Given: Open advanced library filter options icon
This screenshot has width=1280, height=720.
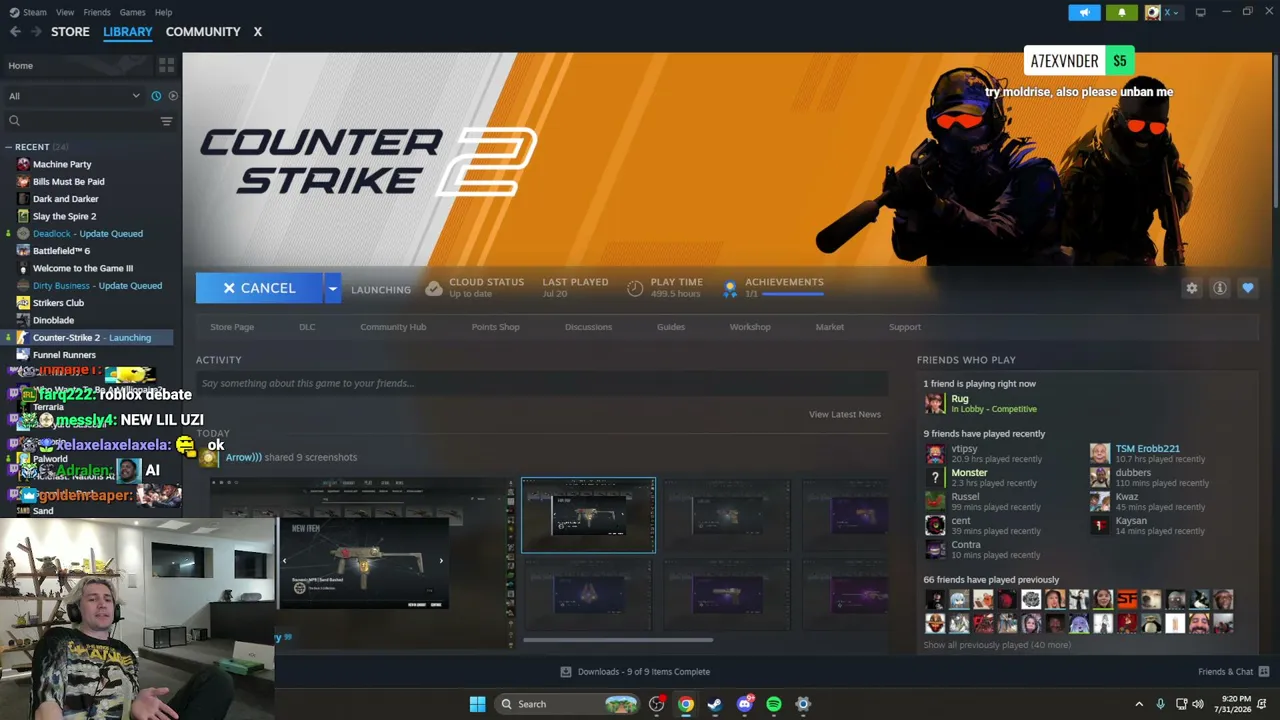Looking at the screenshot, I should point(166,121).
